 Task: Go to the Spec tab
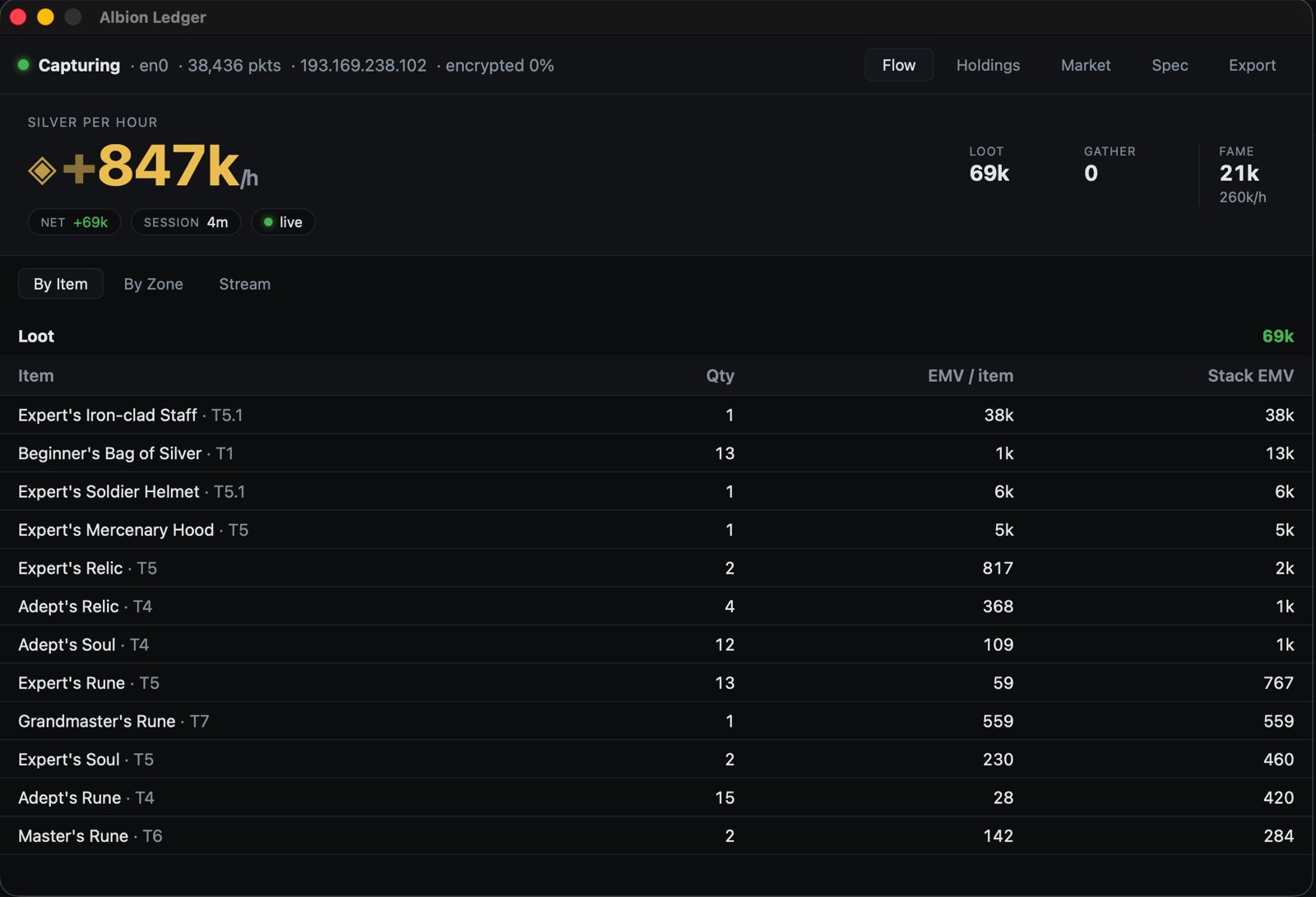tap(1170, 65)
